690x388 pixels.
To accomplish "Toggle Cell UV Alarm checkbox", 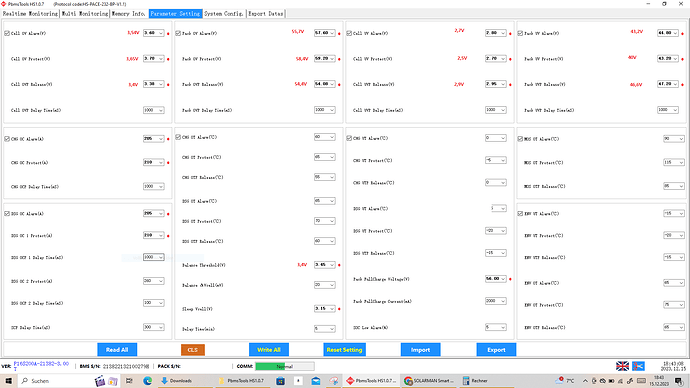I will pos(349,33).
